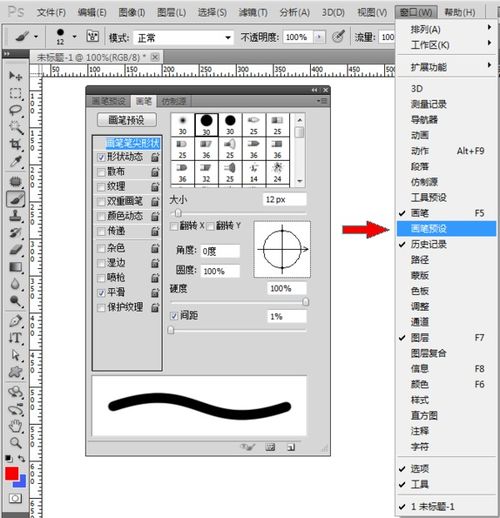Select the Custom Shape tool
The image size is (500, 518).
(15, 372)
